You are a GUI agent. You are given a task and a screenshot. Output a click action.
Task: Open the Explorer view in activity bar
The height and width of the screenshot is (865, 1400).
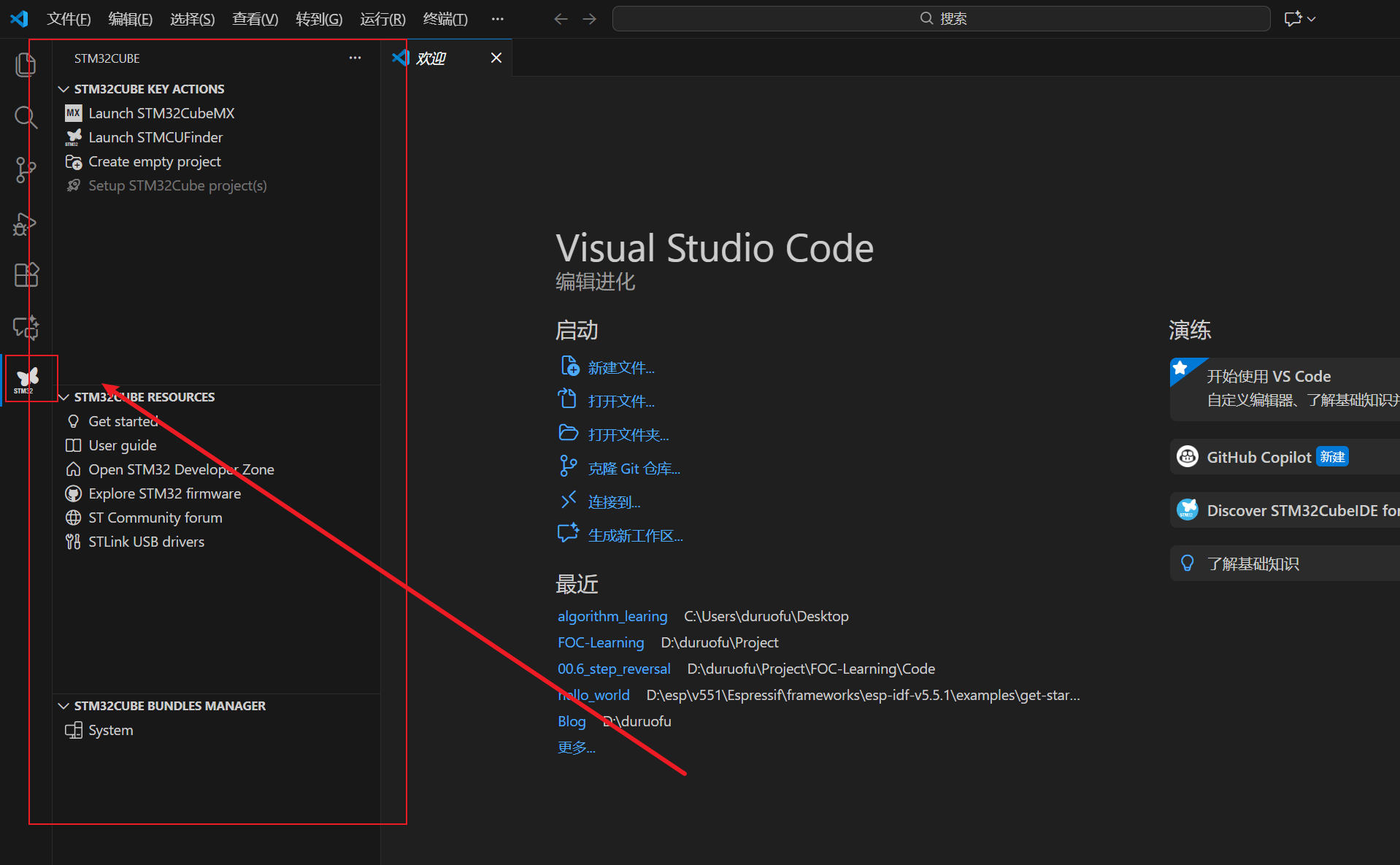pos(26,65)
